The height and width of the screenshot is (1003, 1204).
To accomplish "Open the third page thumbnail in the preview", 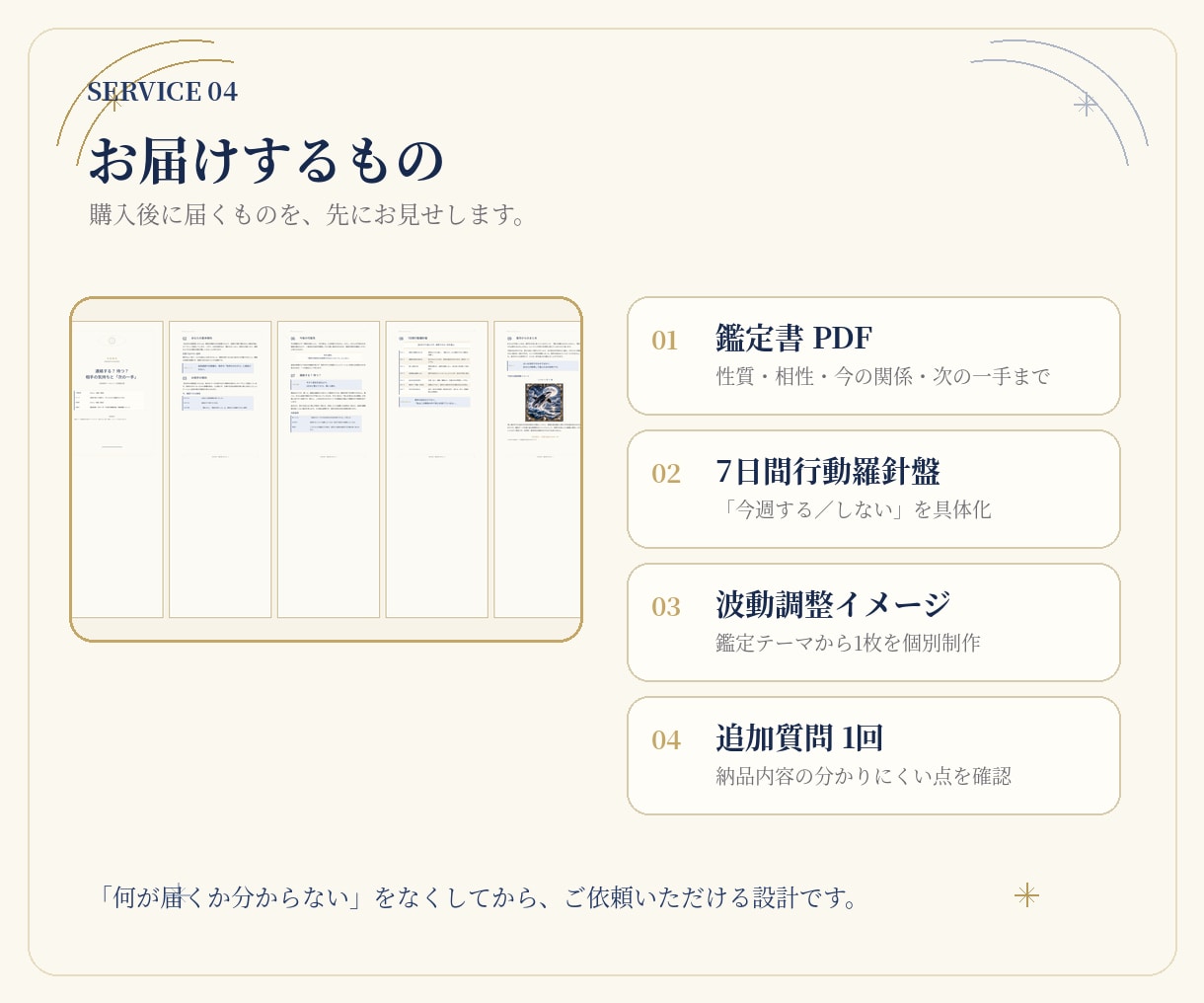I will coord(329,469).
